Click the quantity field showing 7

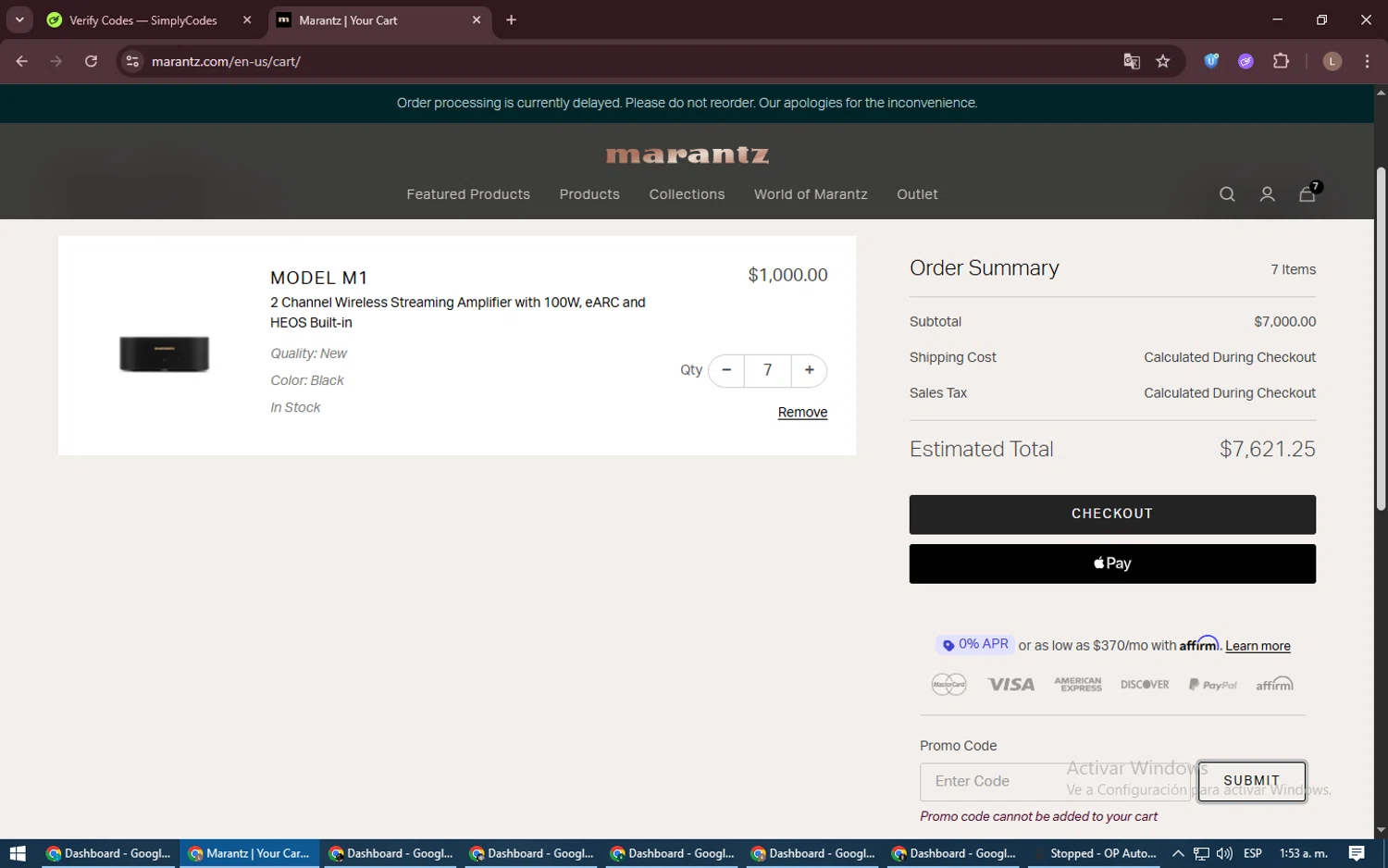point(767,370)
